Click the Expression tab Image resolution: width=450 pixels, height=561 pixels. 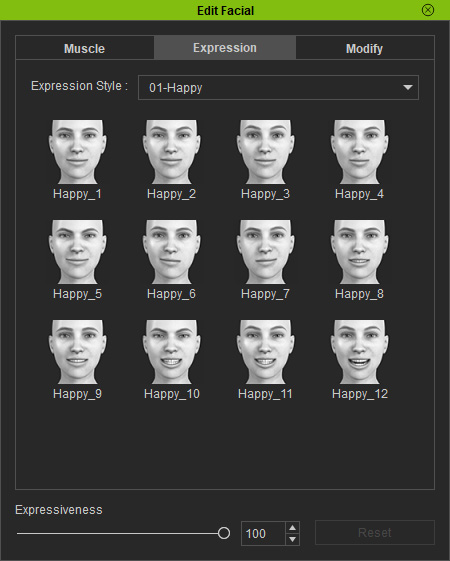point(225,48)
